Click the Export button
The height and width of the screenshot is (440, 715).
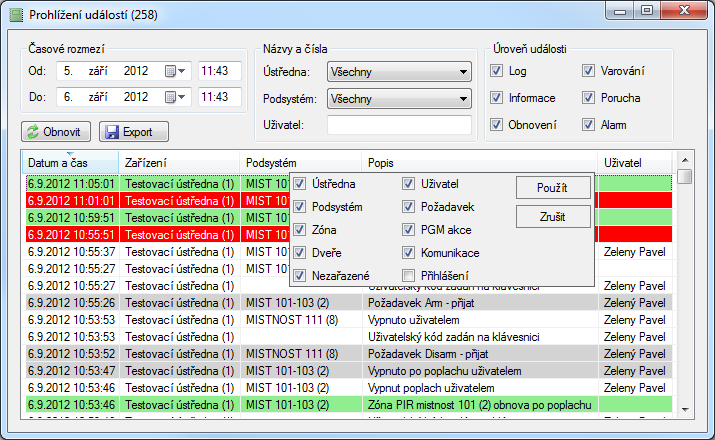coord(134,132)
